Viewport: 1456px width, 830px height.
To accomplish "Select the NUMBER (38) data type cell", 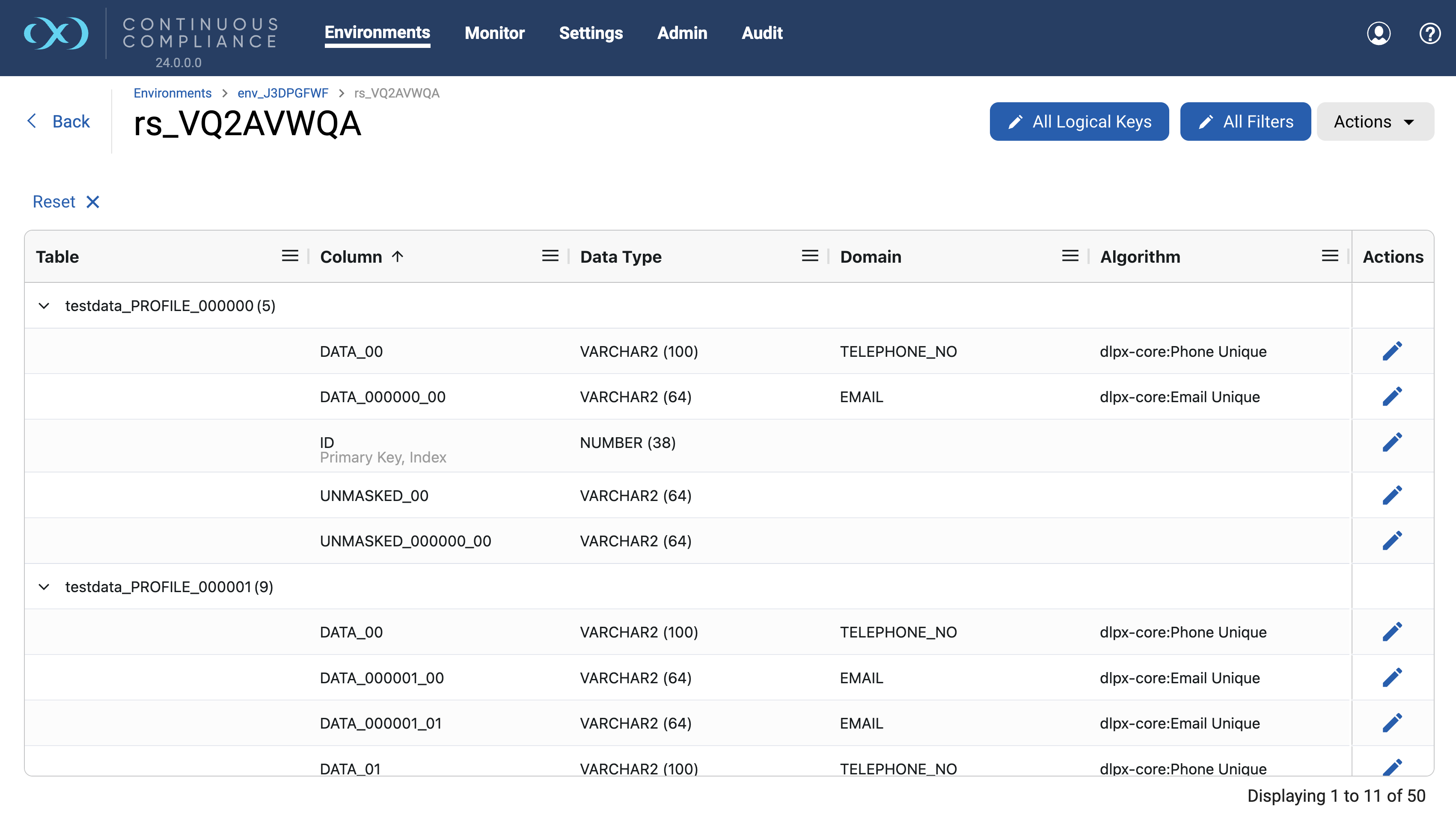I will click(628, 443).
